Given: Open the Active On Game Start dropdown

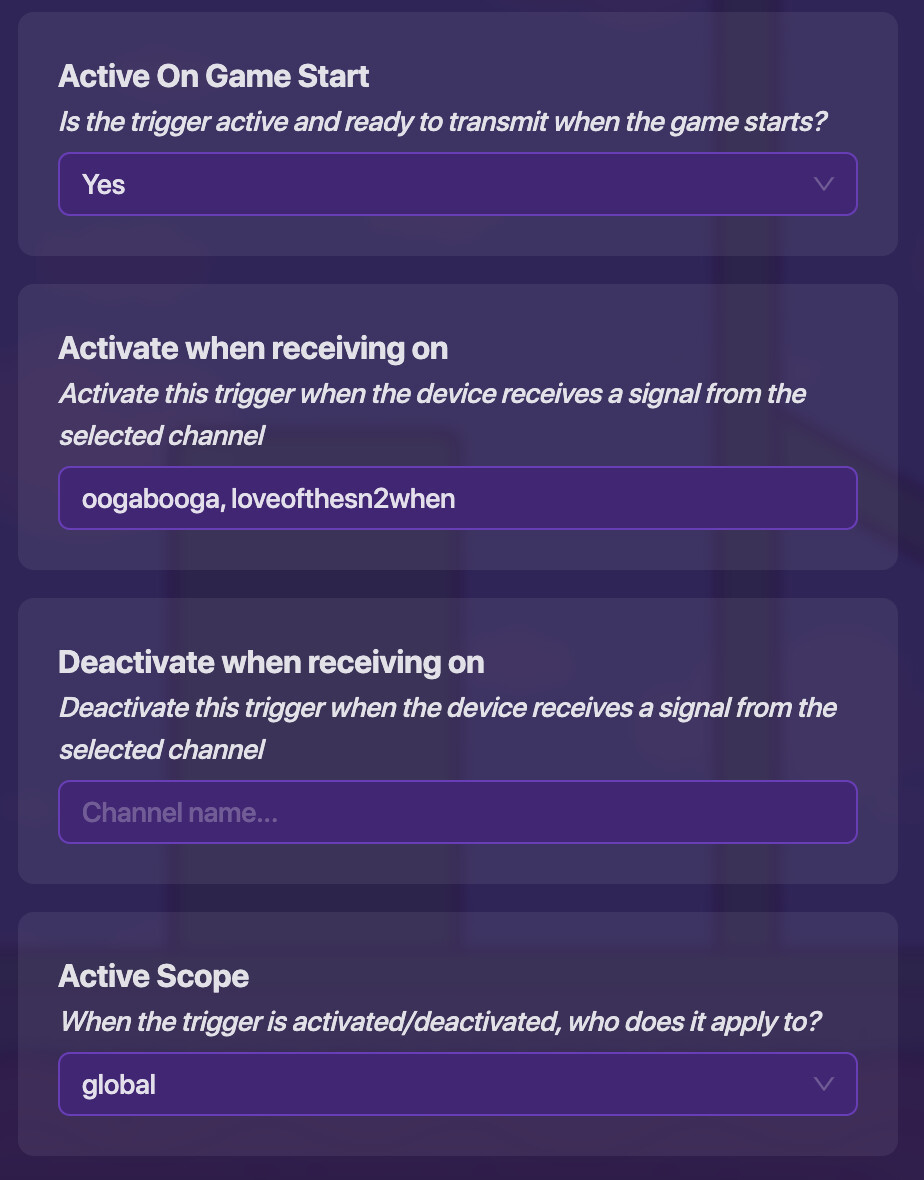Looking at the screenshot, I should click(457, 184).
